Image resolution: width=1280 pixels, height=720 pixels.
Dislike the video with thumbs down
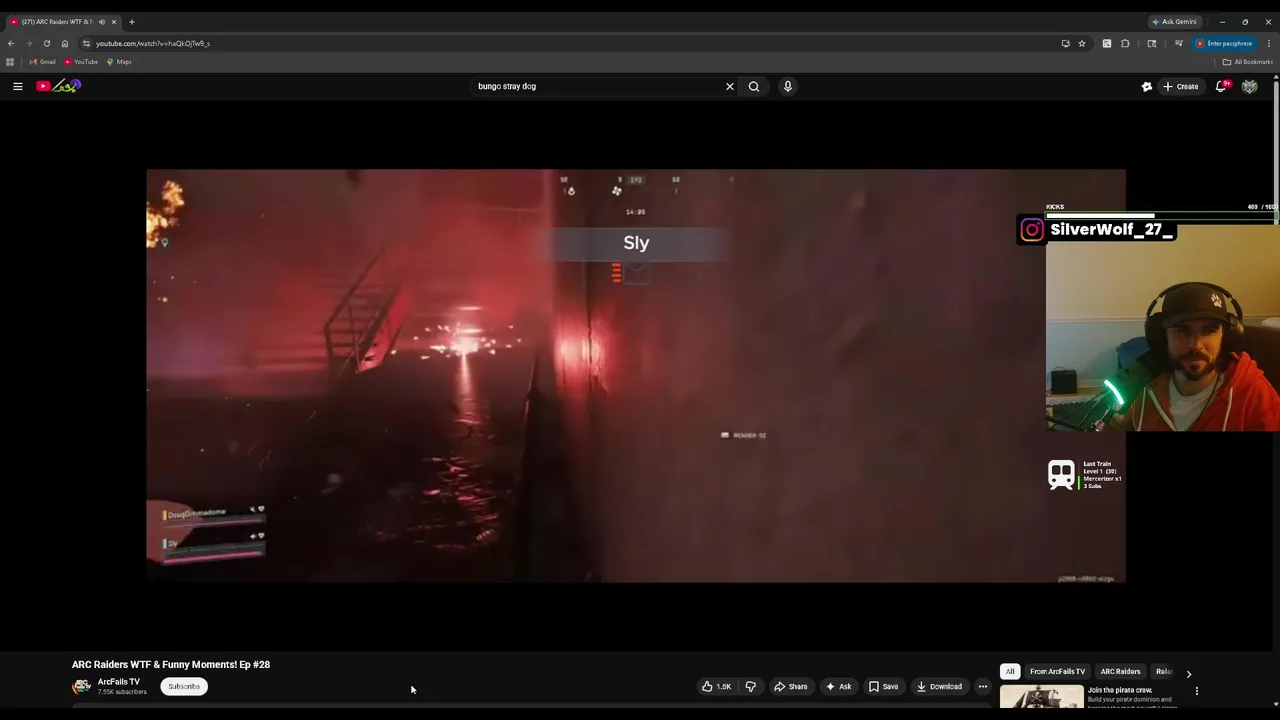pyautogui.click(x=750, y=686)
